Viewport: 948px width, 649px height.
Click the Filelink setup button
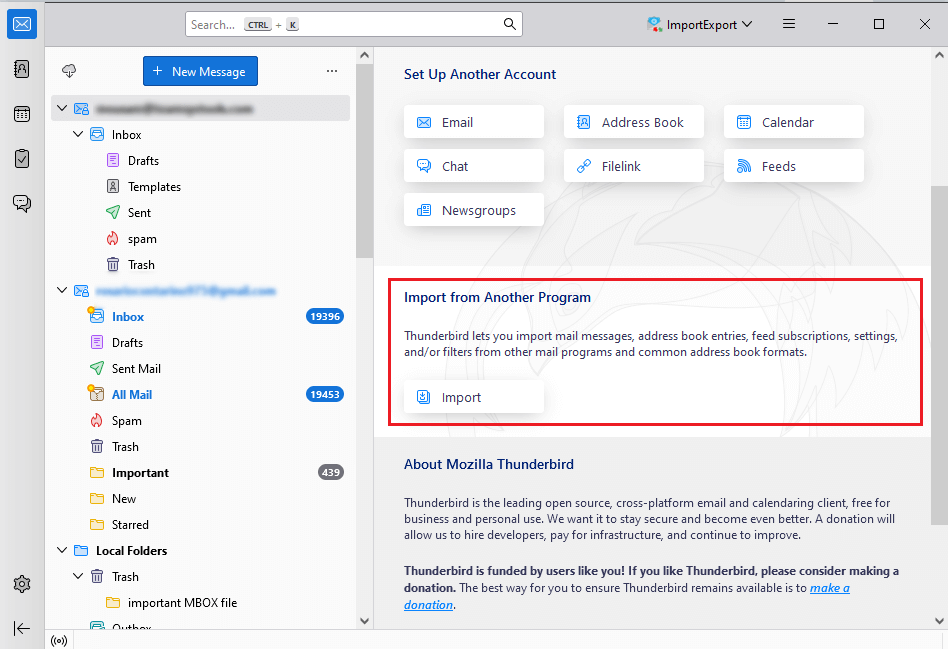(x=634, y=166)
